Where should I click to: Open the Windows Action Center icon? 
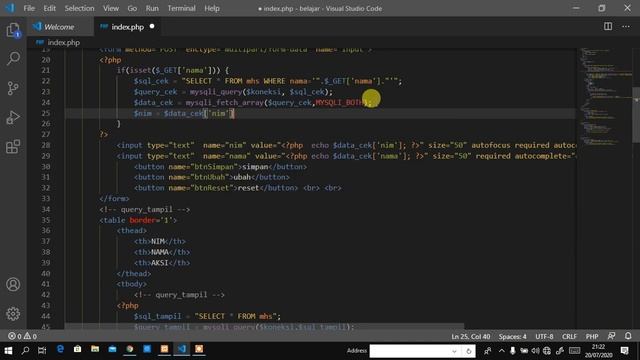[x=624, y=351]
